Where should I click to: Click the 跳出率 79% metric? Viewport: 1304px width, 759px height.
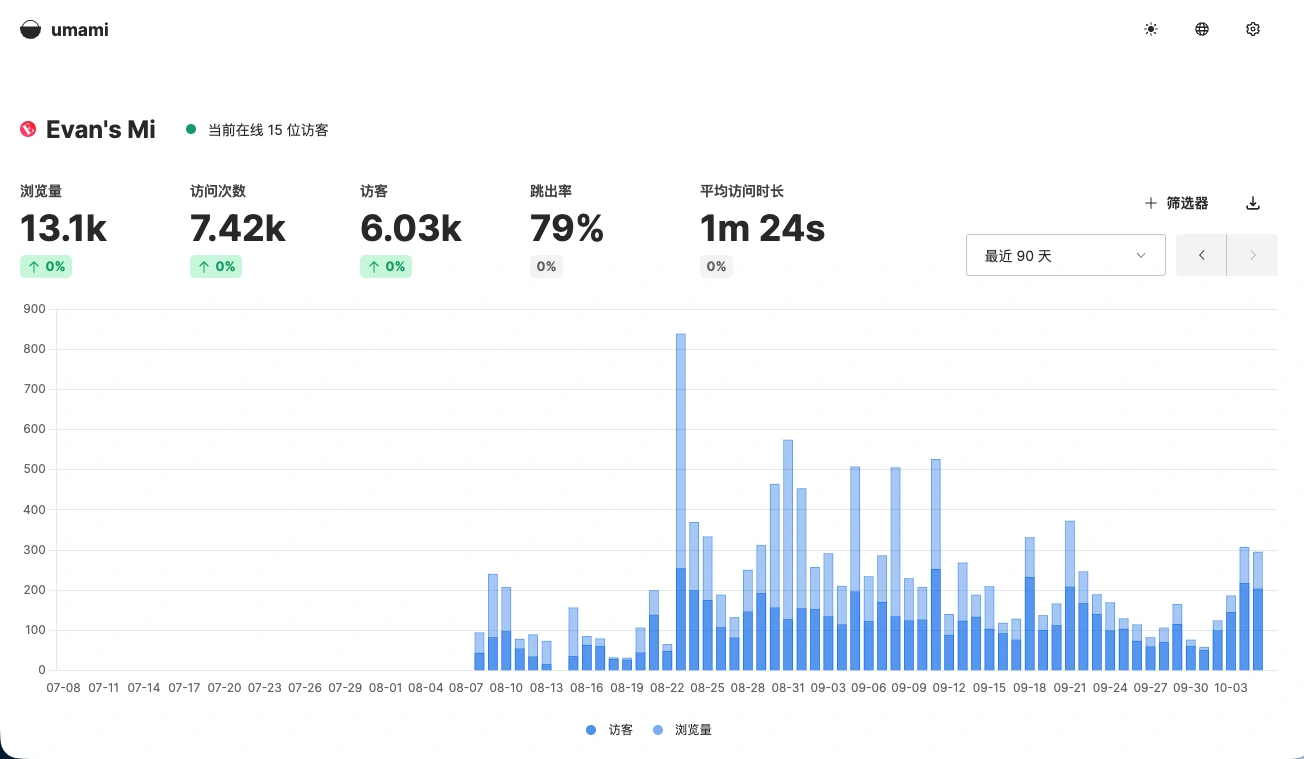(x=567, y=229)
